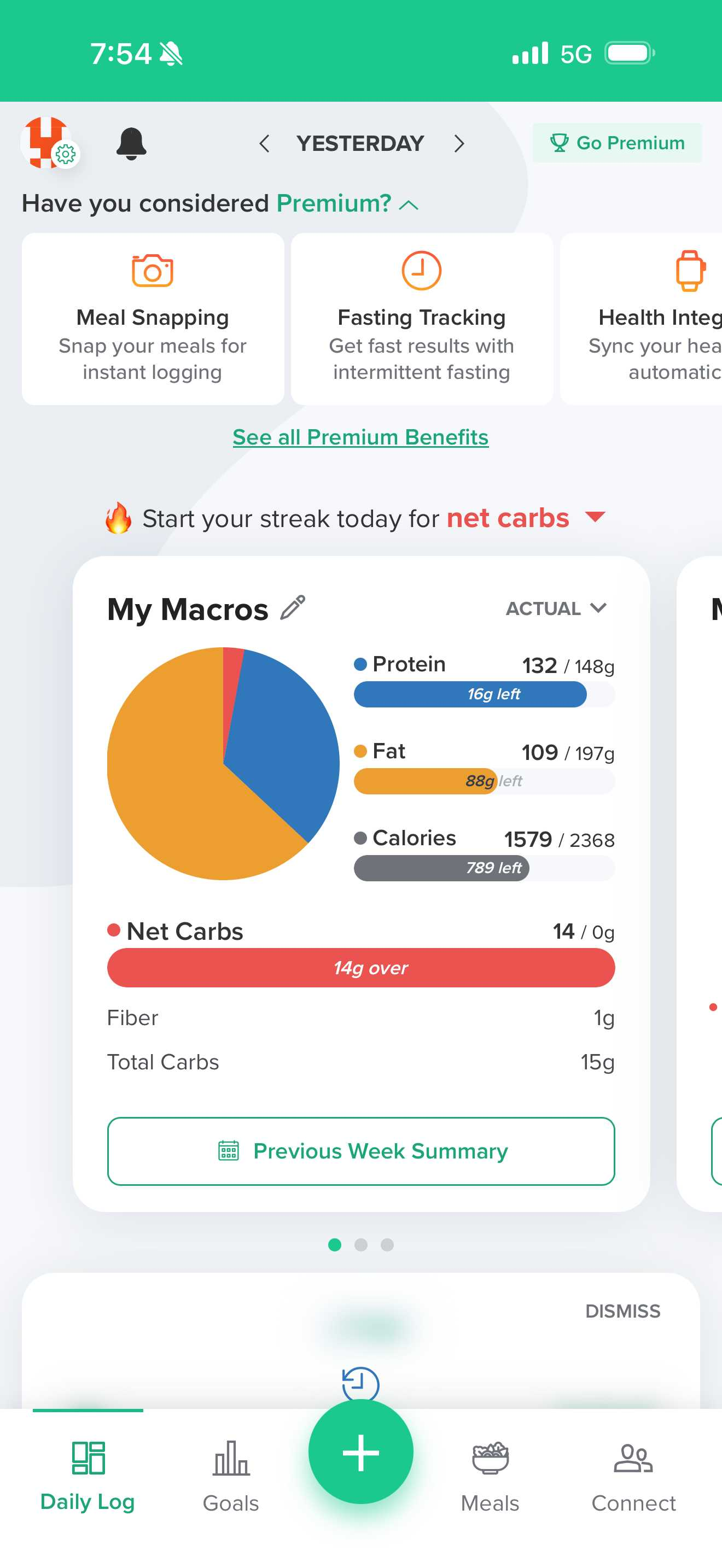Switch to the Goals tab
Image resolution: width=722 pixels, height=1568 pixels.
231,1475
